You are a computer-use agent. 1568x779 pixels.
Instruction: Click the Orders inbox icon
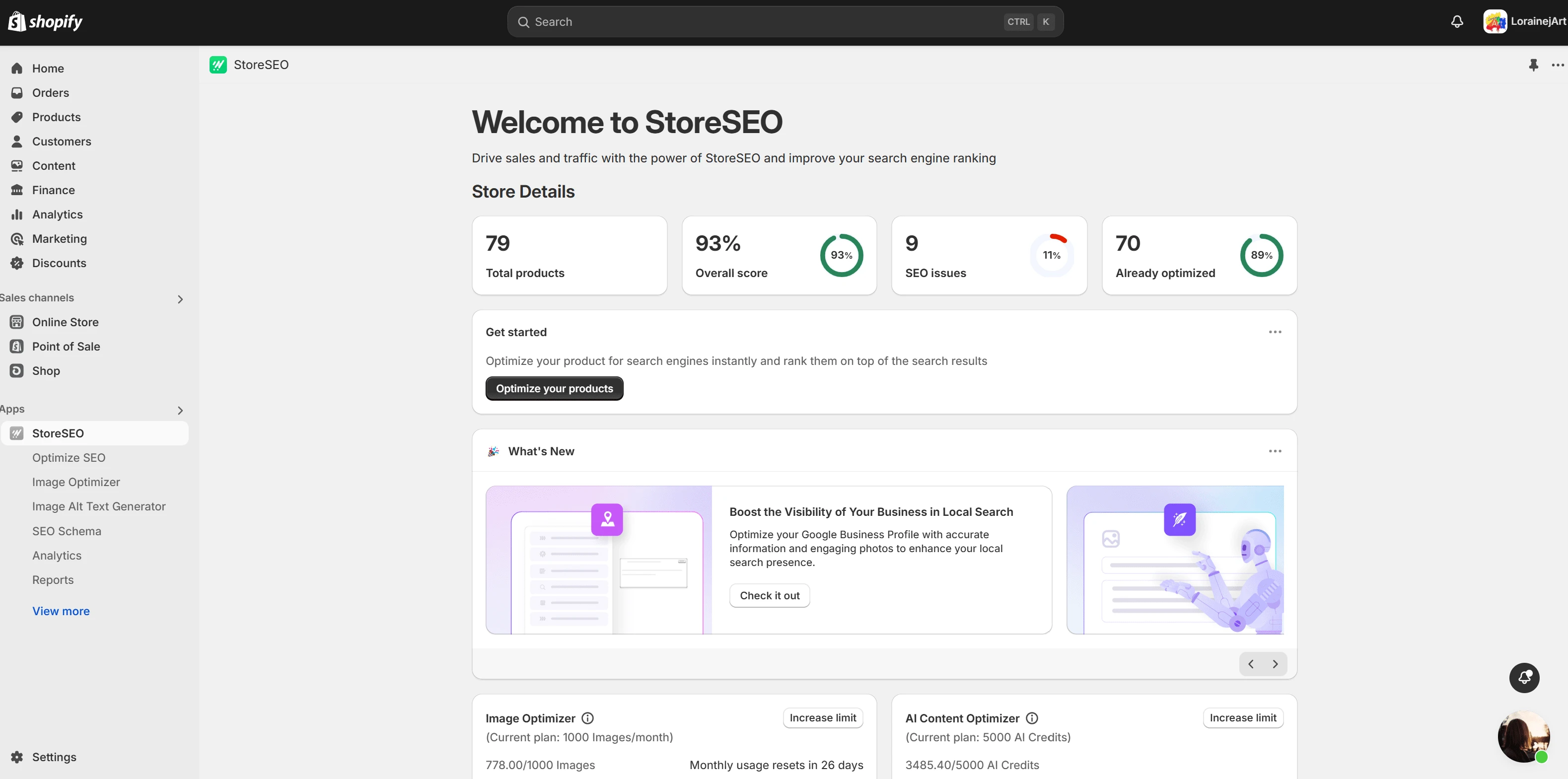click(17, 92)
